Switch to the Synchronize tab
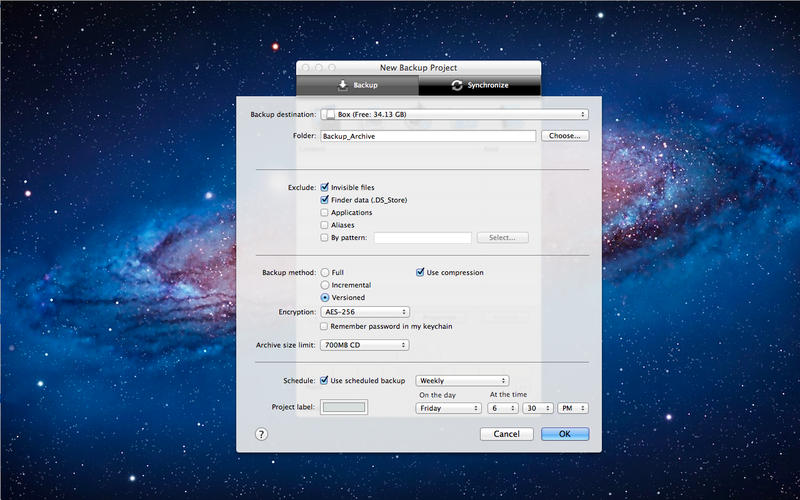 [480, 85]
